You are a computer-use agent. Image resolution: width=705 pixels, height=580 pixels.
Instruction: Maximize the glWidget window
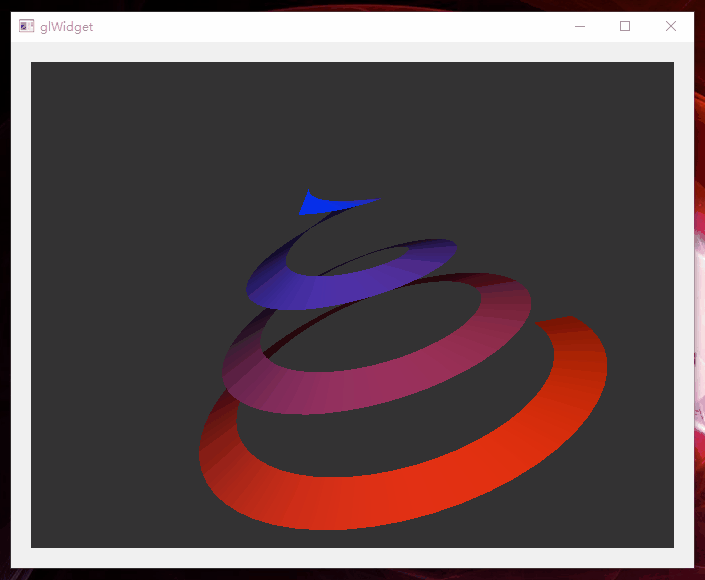tap(625, 27)
